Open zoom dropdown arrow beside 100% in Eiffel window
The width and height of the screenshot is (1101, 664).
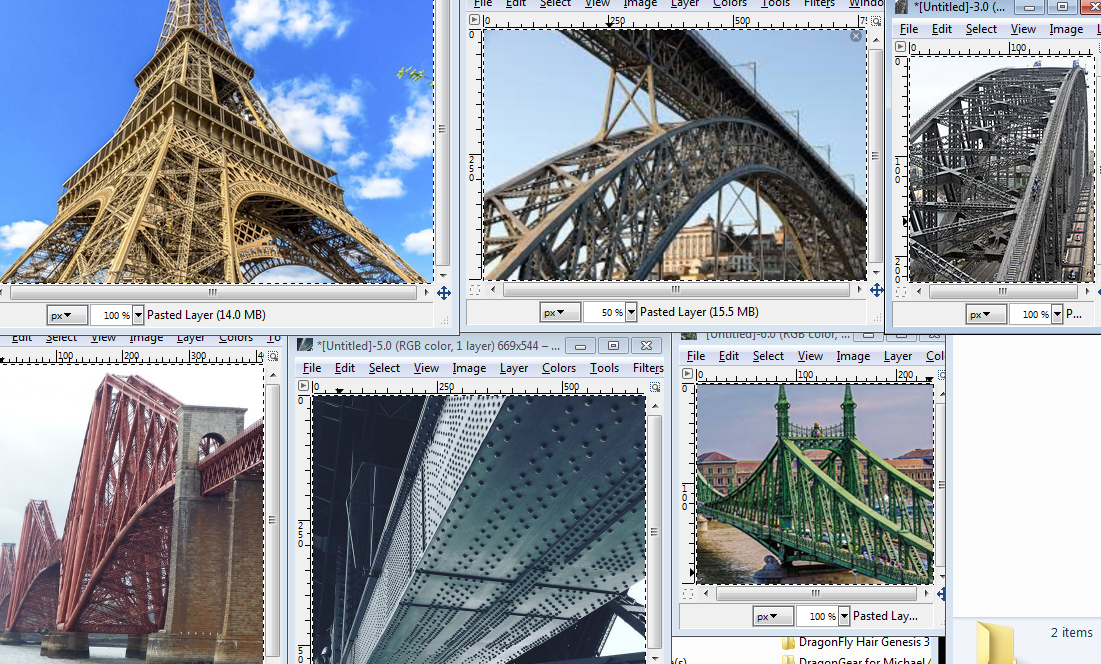138,315
